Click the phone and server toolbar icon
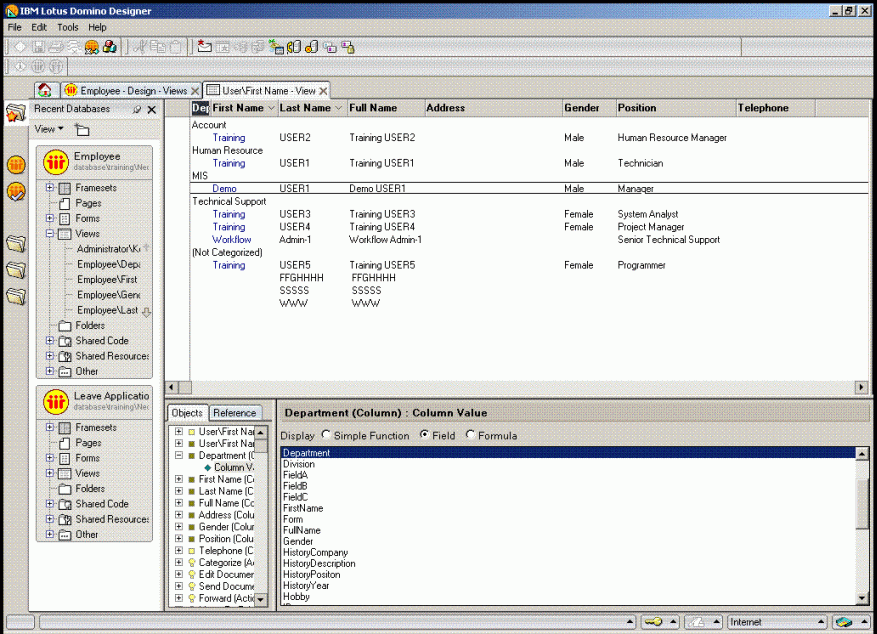877x634 pixels. click(x=294, y=47)
